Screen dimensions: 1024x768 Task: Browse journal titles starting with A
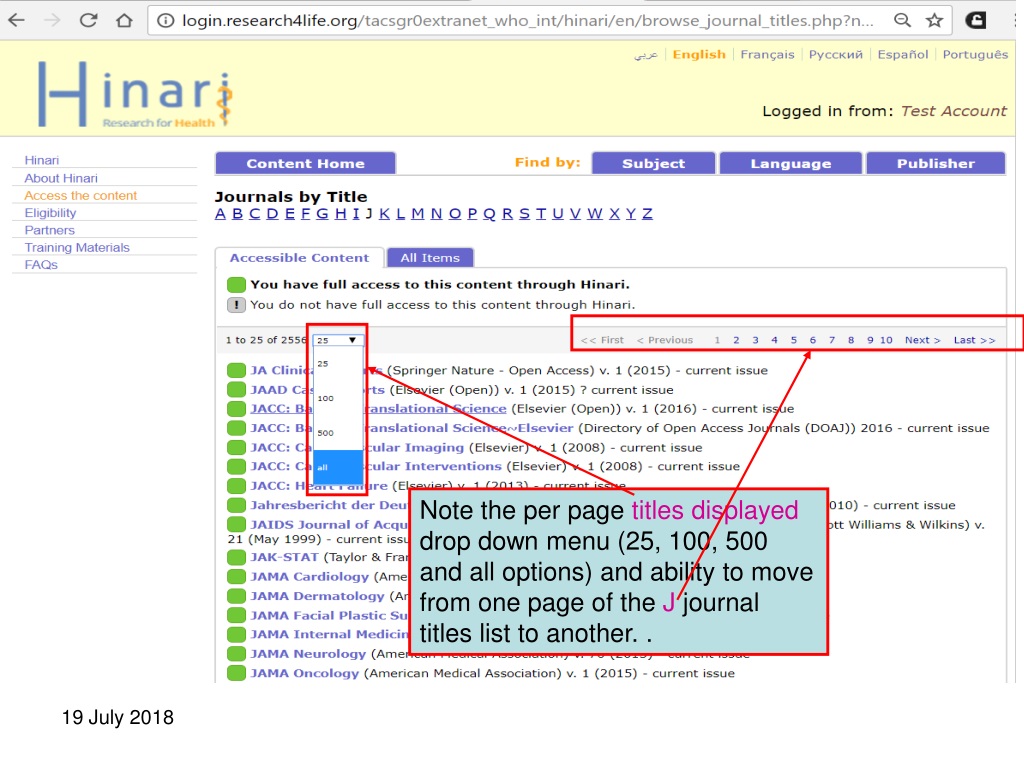pos(220,214)
